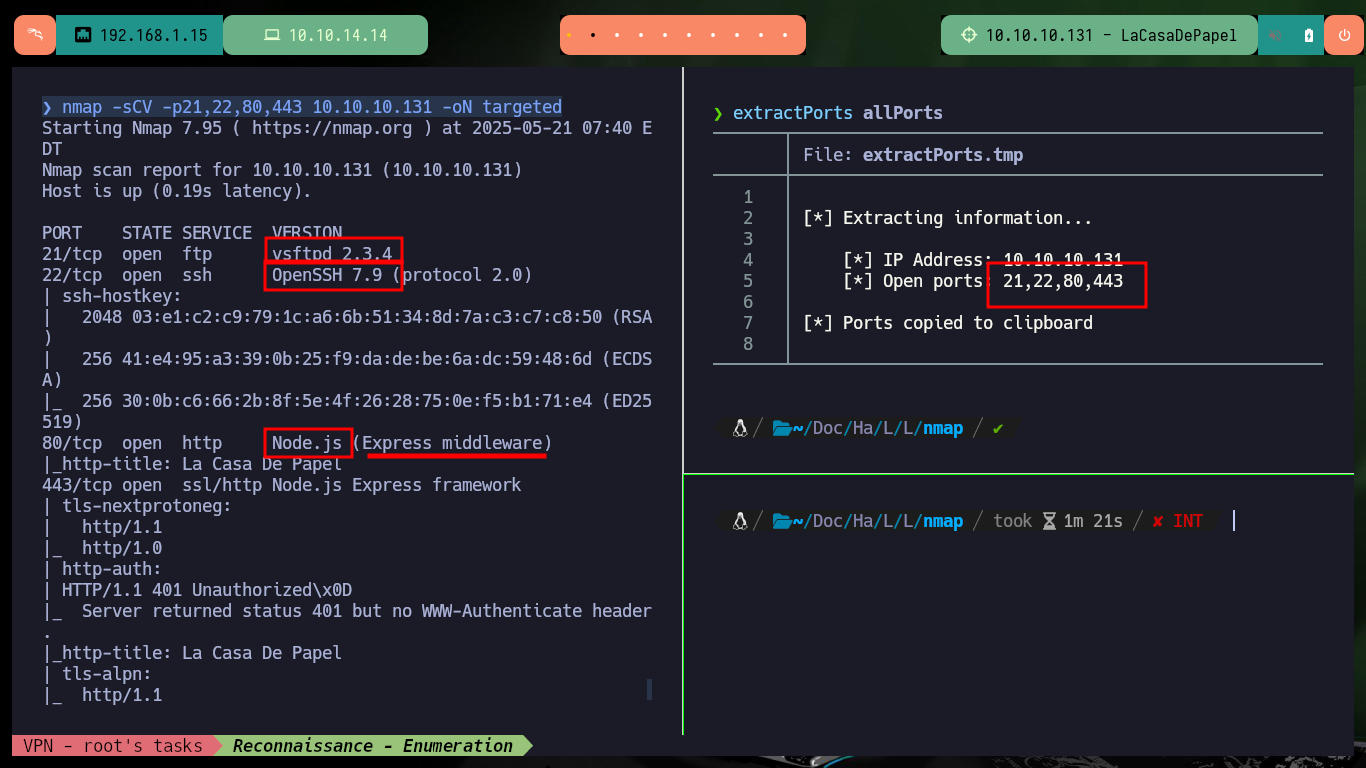Click the muted volume speaker icon
Viewport: 1366px width, 768px height.
pyautogui.click(x=1276, y=36)
